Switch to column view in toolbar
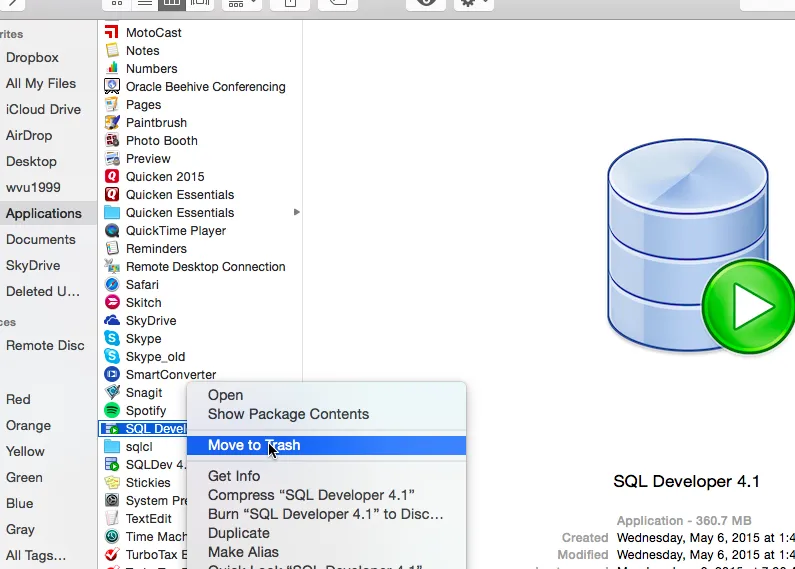 click(x=172, y=4)
